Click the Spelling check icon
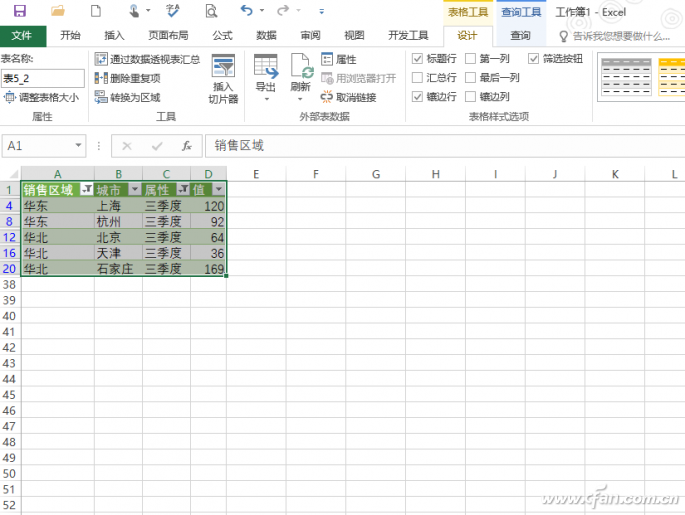Screen dimensions: 685x515 coord(173,11)
